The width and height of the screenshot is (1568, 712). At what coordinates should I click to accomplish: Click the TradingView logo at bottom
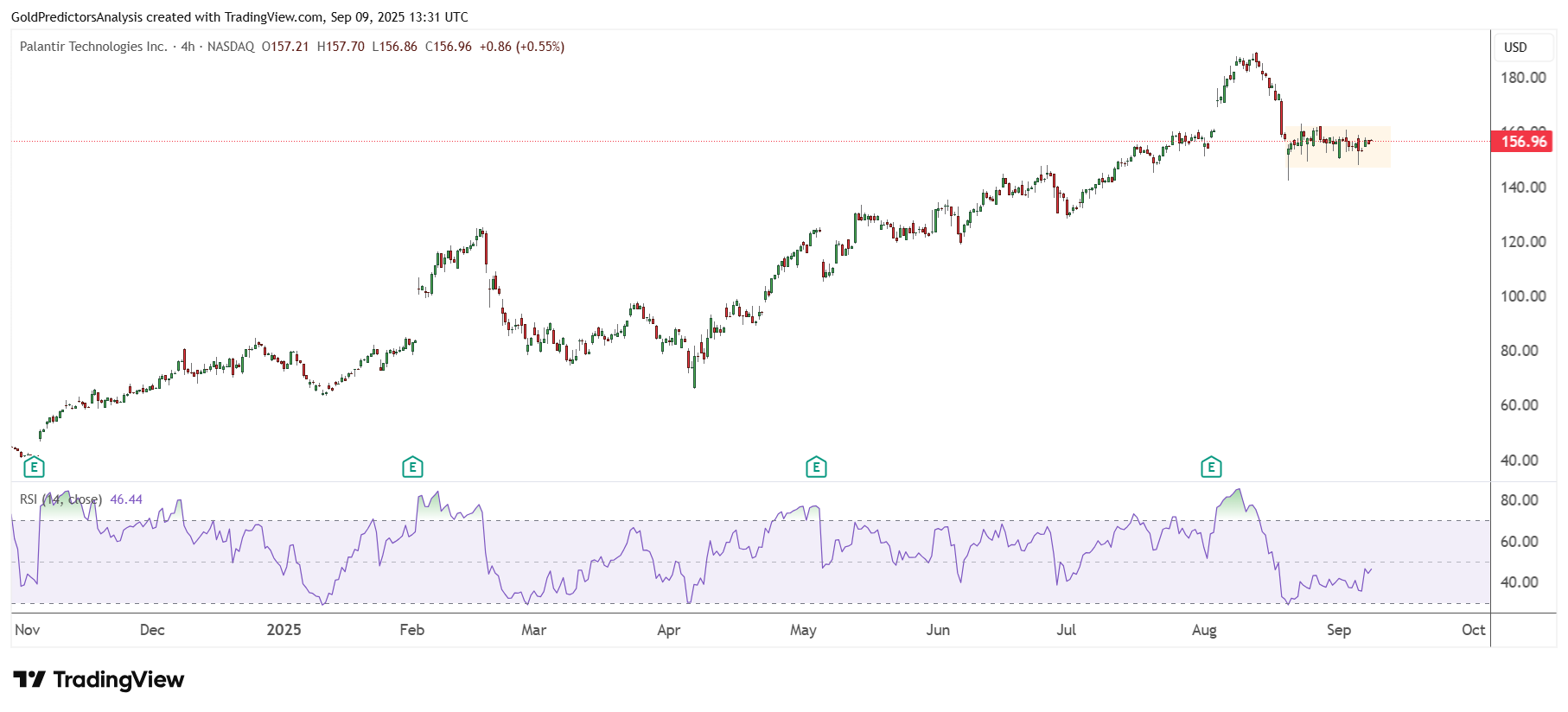99,680
